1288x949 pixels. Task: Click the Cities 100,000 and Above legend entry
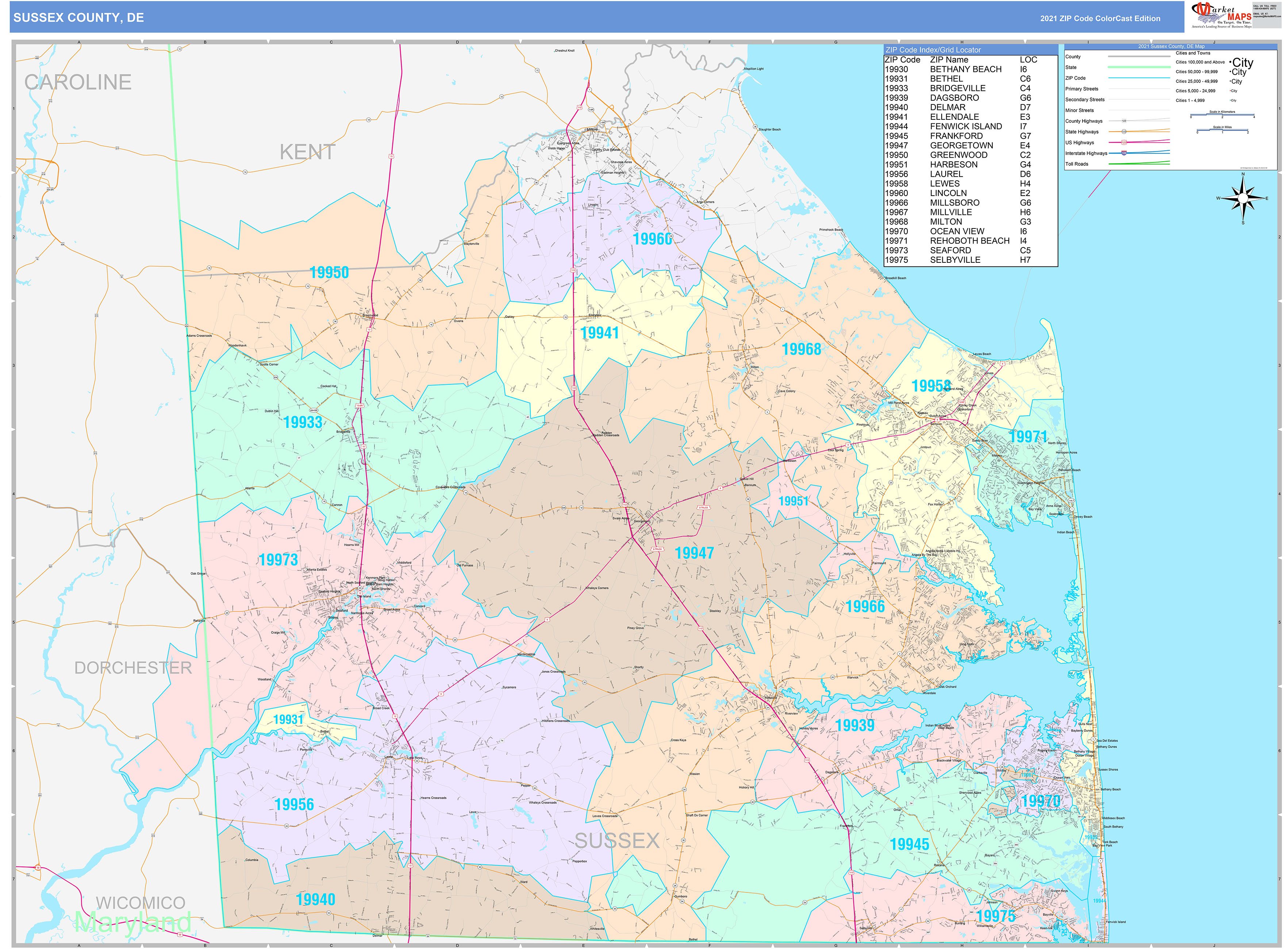click(x=1215, y=62)
